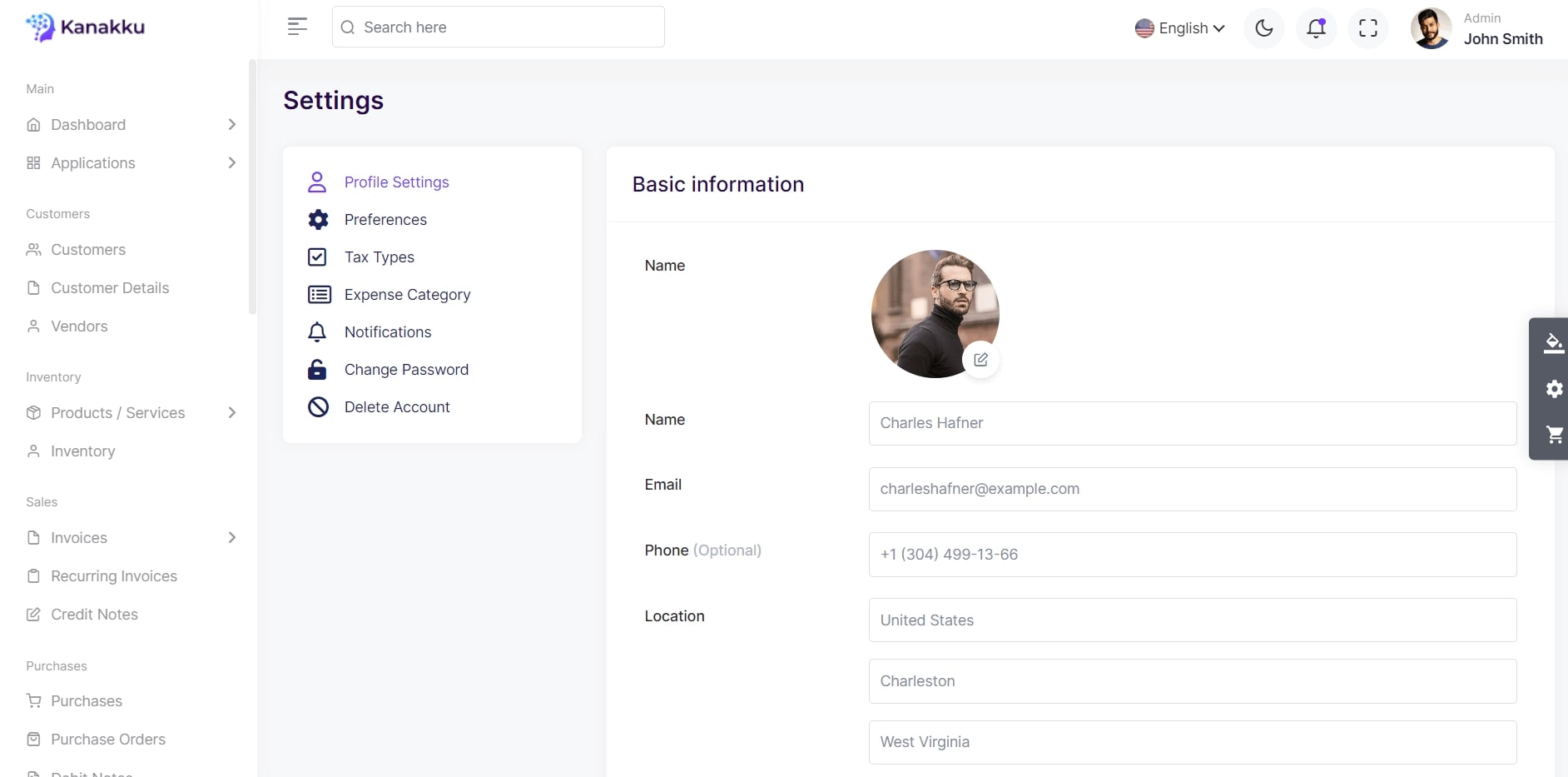The height and width of the screenshot is (777, 1568).
Task: Click the shopping cart icon on the right edge
Action: [x=1553, y=434]
